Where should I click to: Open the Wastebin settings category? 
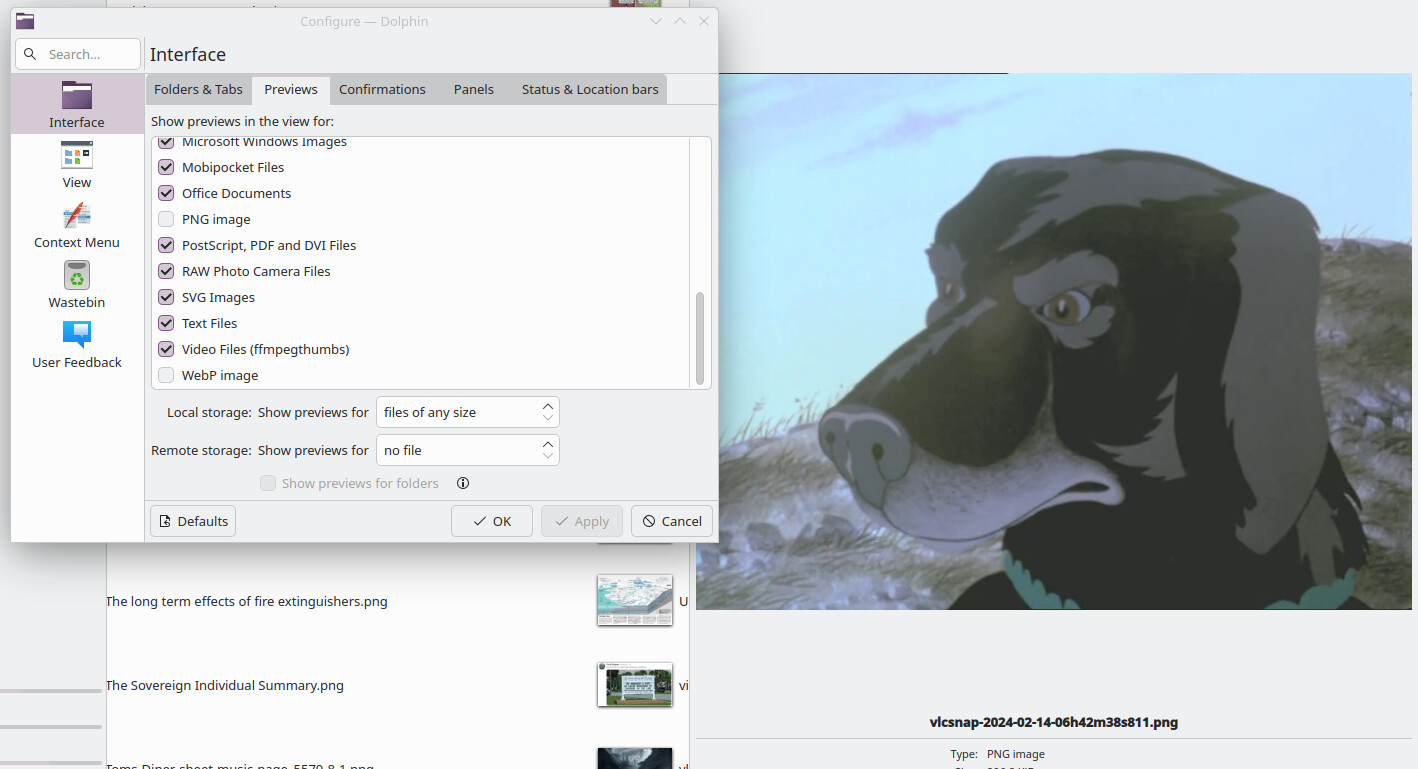pos(77,284)
